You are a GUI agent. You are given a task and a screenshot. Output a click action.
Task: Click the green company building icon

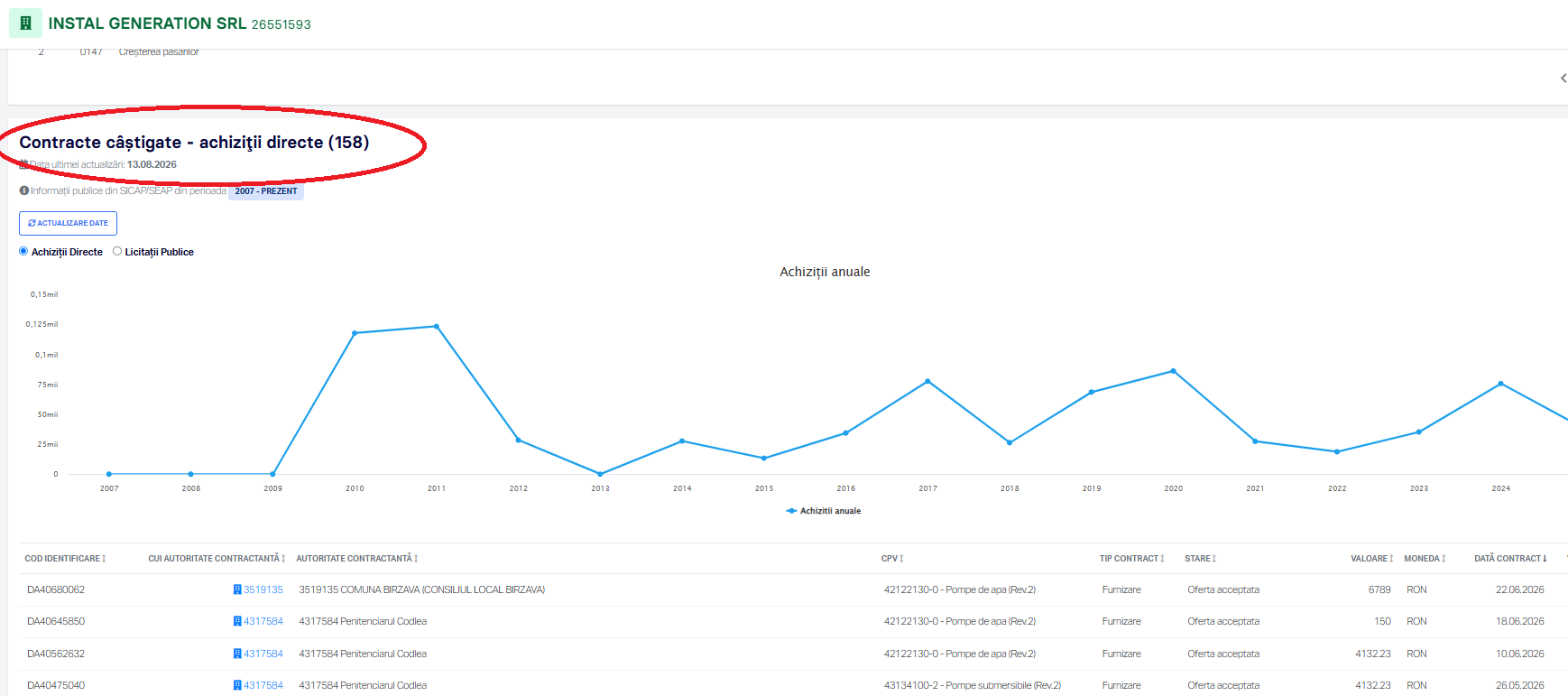point(25,23)
